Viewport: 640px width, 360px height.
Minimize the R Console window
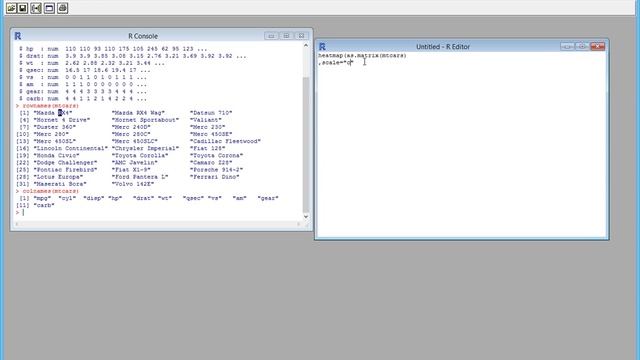[x=271, y=36]
